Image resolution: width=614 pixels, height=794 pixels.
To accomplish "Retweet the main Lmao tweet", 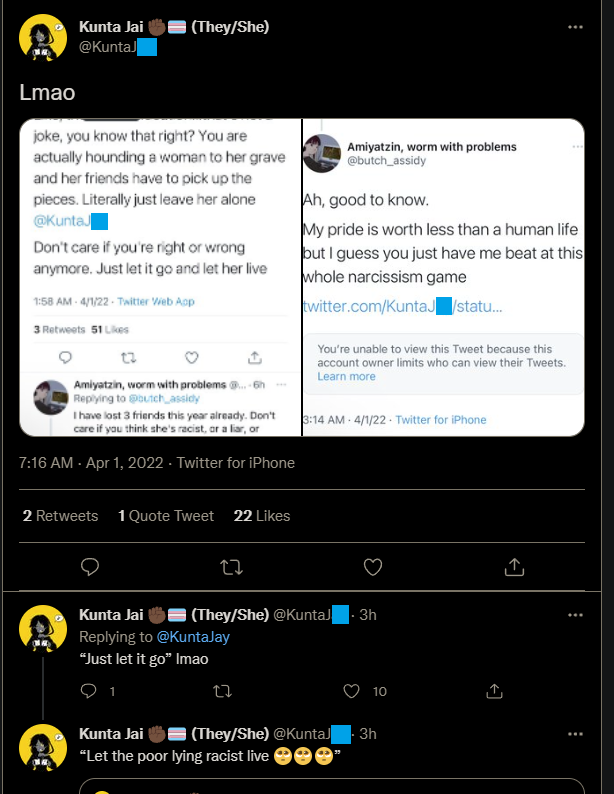I will click(x=231, y=567).
